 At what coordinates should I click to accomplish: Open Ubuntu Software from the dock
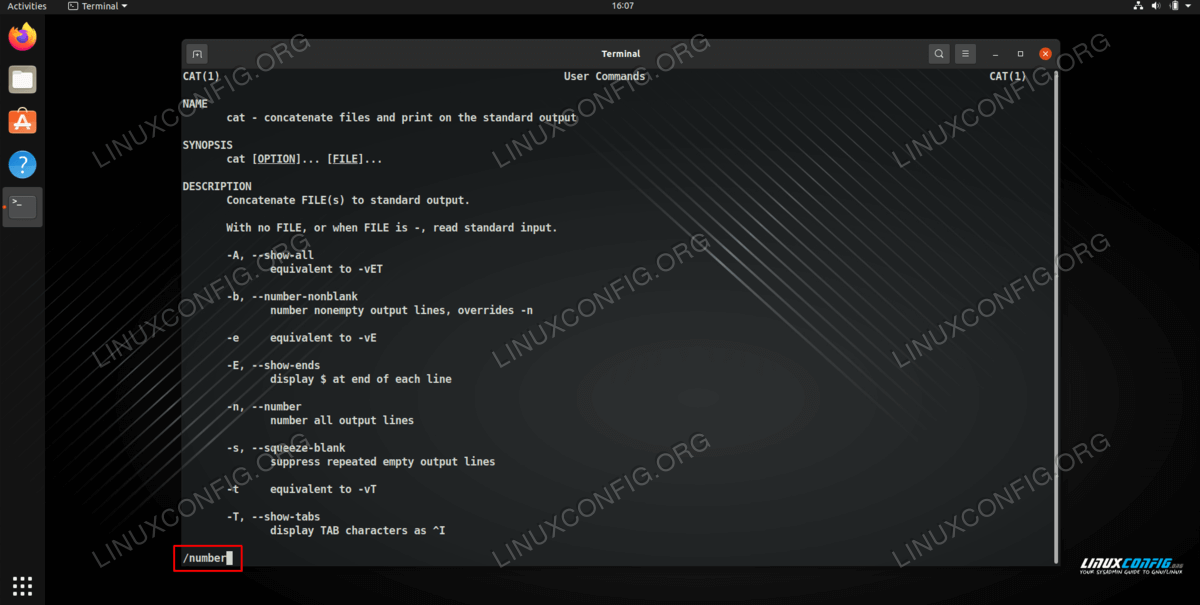[22, 122]
